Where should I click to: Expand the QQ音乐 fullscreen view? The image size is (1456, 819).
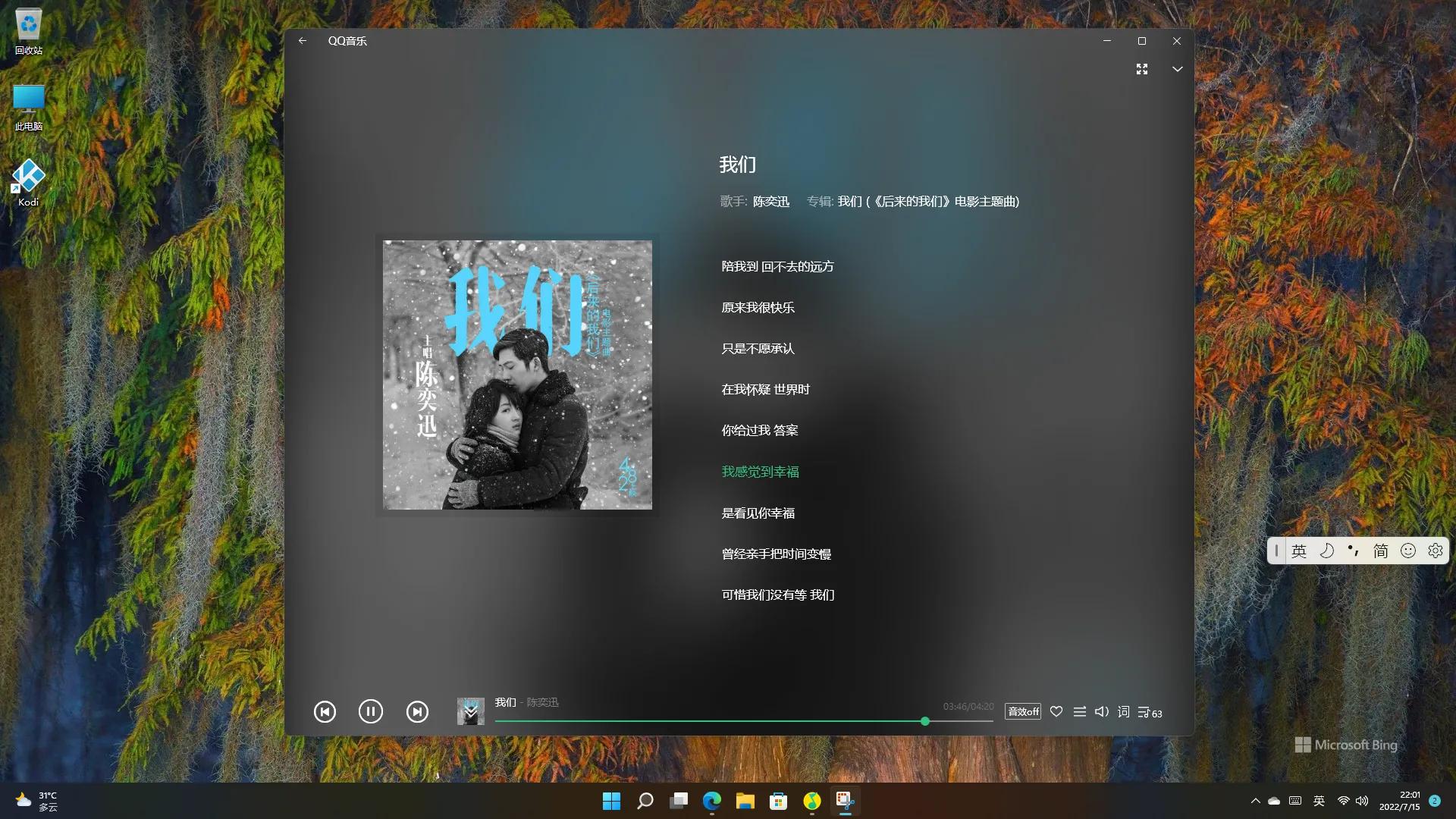[x=1141, y=68]
